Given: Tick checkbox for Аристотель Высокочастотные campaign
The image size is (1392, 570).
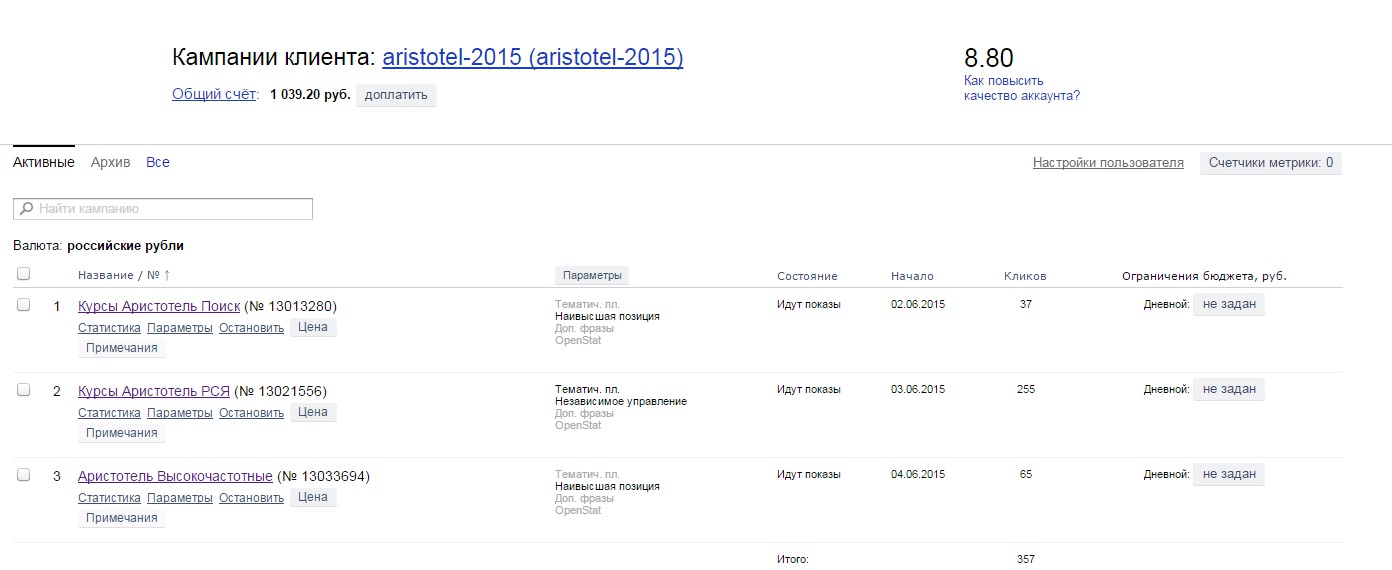Looking at the screenshot, I should 24,475.
